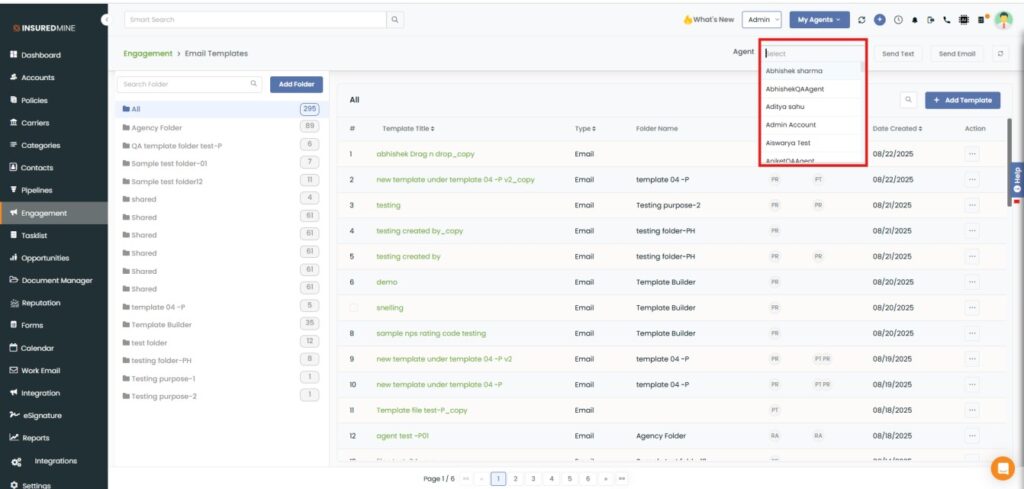Screen dimensions: 1024x489
Task: Open the Document Manager
Action: (51, 281)
